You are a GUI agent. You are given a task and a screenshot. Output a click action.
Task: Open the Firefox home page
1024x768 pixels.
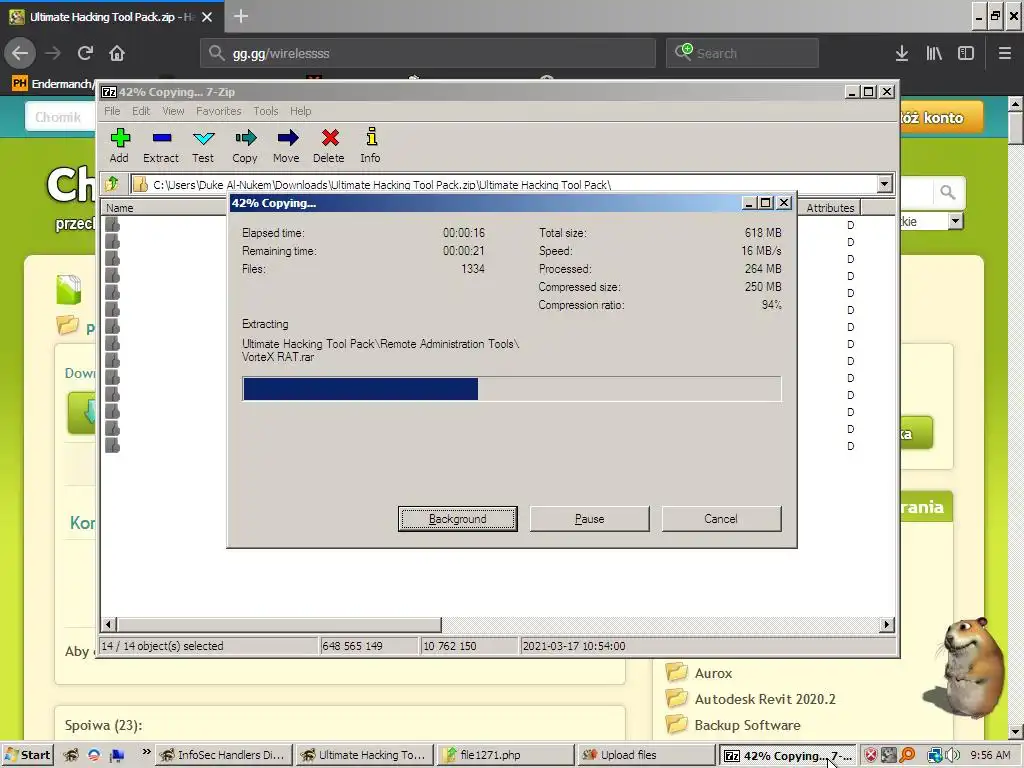(117, 53)
